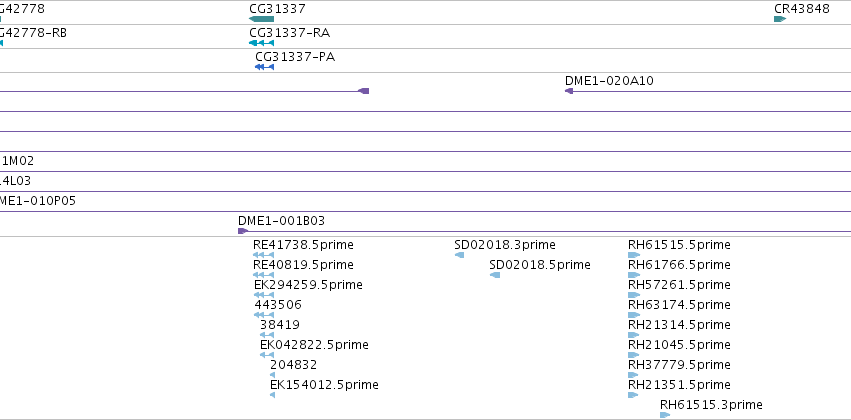Select the RE40819.5prime EST glyph
The width and height of the screenshot is (851, 420).
263,275
